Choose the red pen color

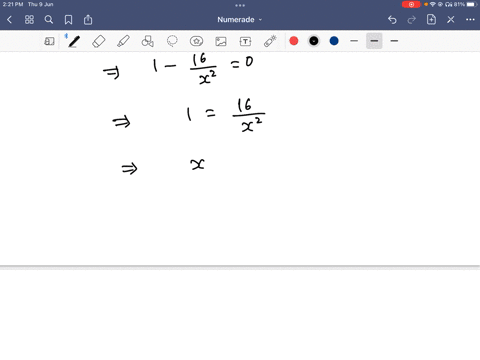click(294, 41)
